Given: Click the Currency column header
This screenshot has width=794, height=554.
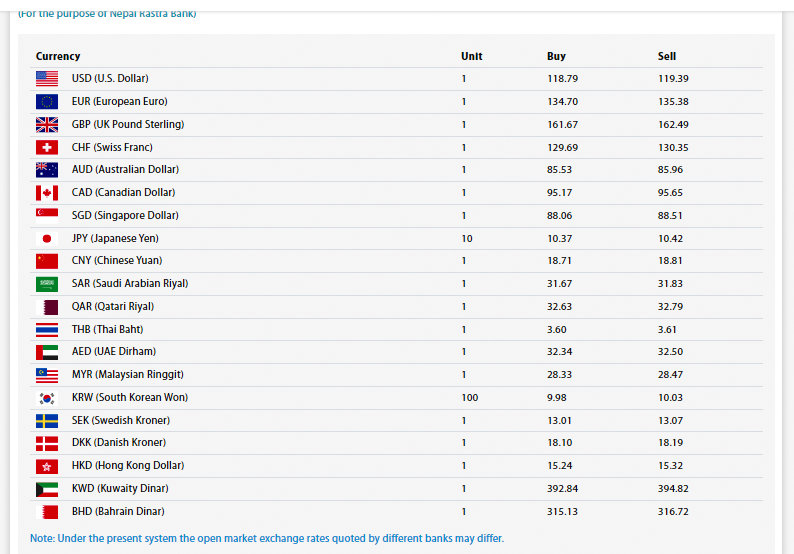Looking at the screenshot, I should click(x=58, y=56).
